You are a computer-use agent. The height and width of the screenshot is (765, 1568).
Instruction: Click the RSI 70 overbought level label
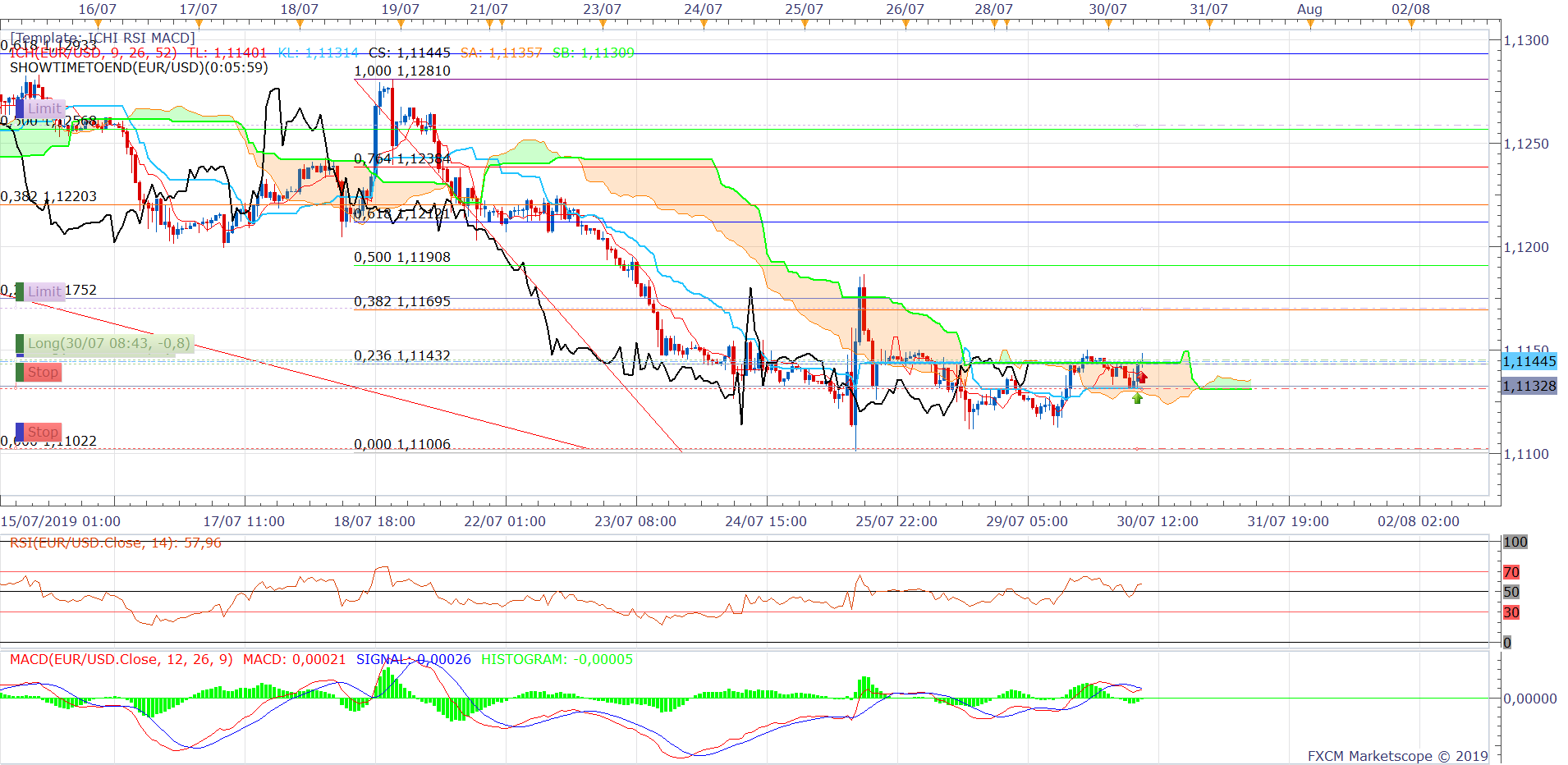point(1511,572)
